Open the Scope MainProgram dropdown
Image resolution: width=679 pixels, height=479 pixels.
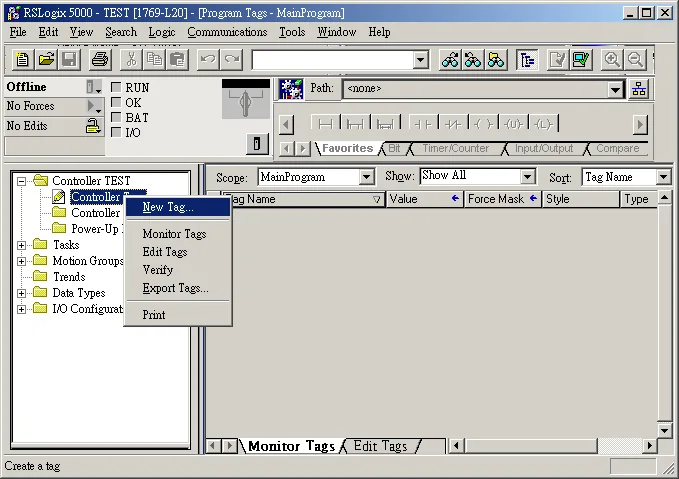click(366, 177)
